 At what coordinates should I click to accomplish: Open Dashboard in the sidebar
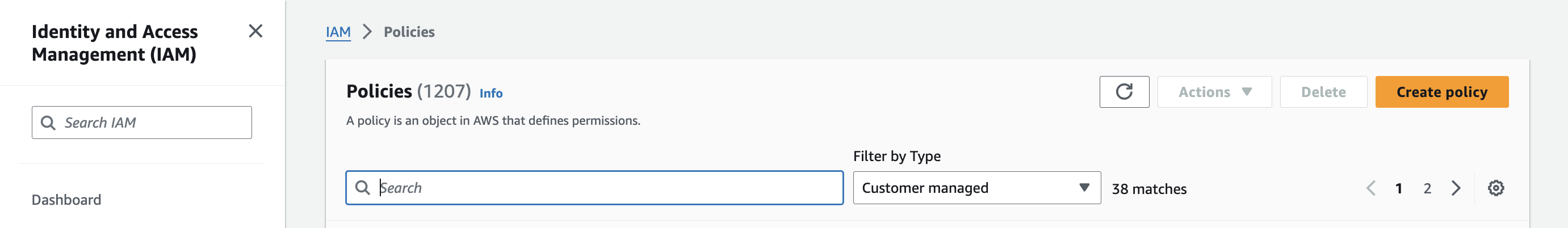(x=66, y=200)
